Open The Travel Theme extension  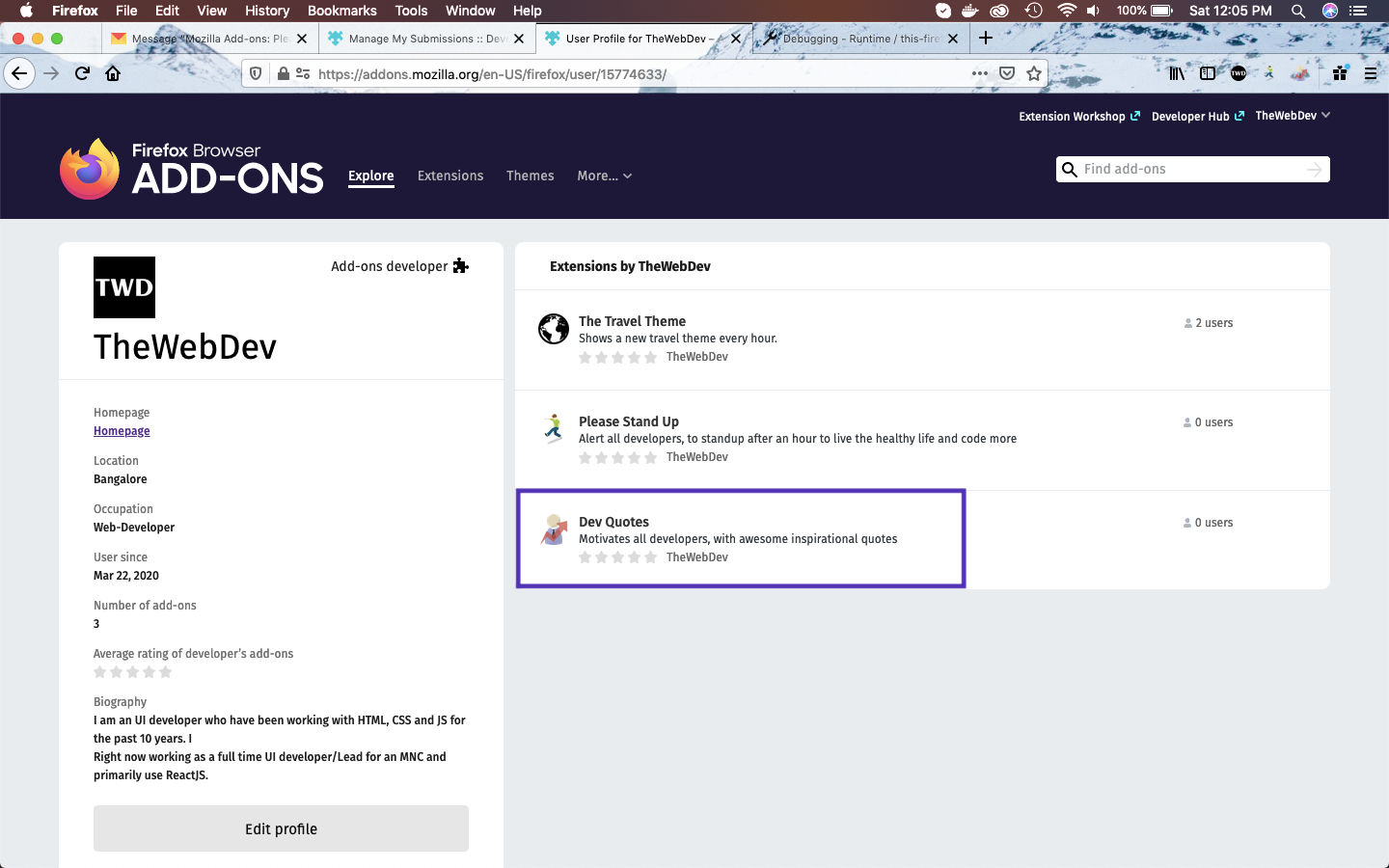click(x=632, y=321)
